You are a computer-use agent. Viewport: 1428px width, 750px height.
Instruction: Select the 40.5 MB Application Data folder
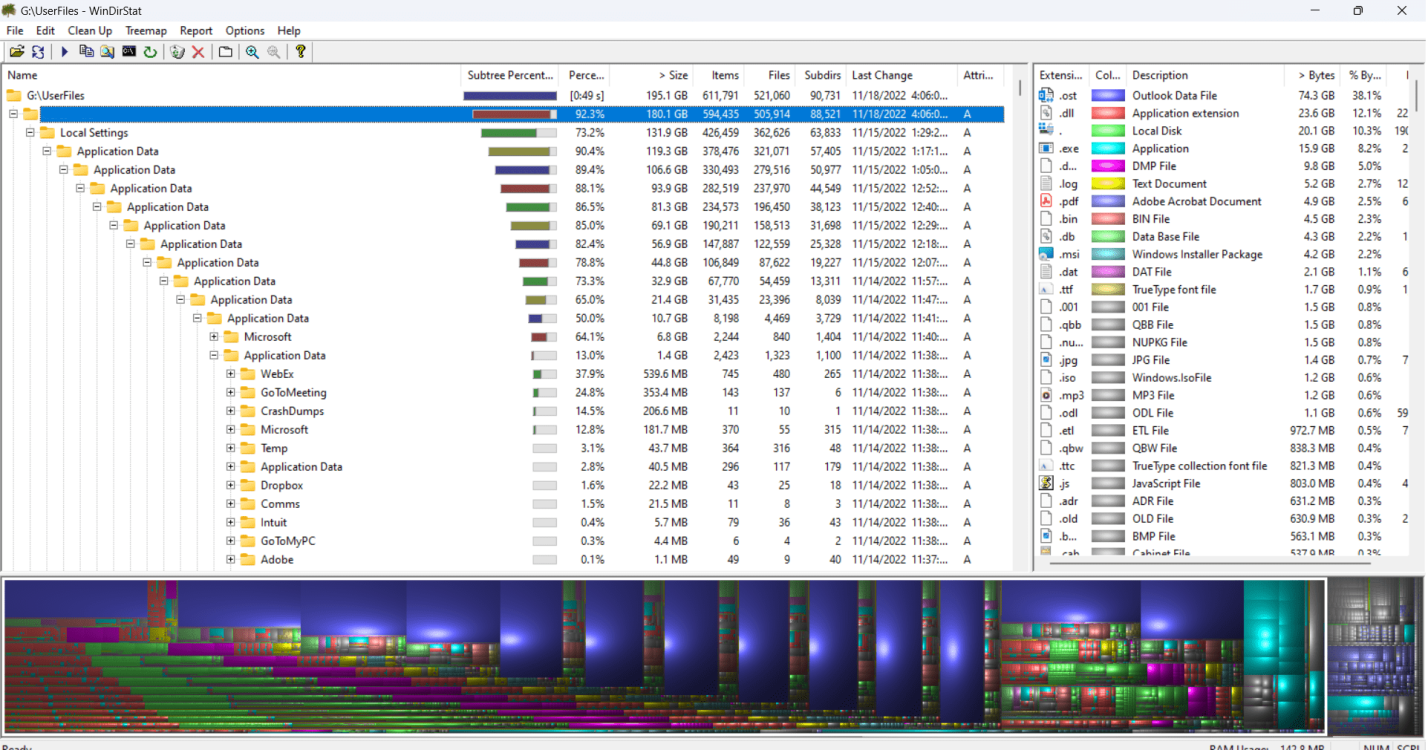(301, 467)
